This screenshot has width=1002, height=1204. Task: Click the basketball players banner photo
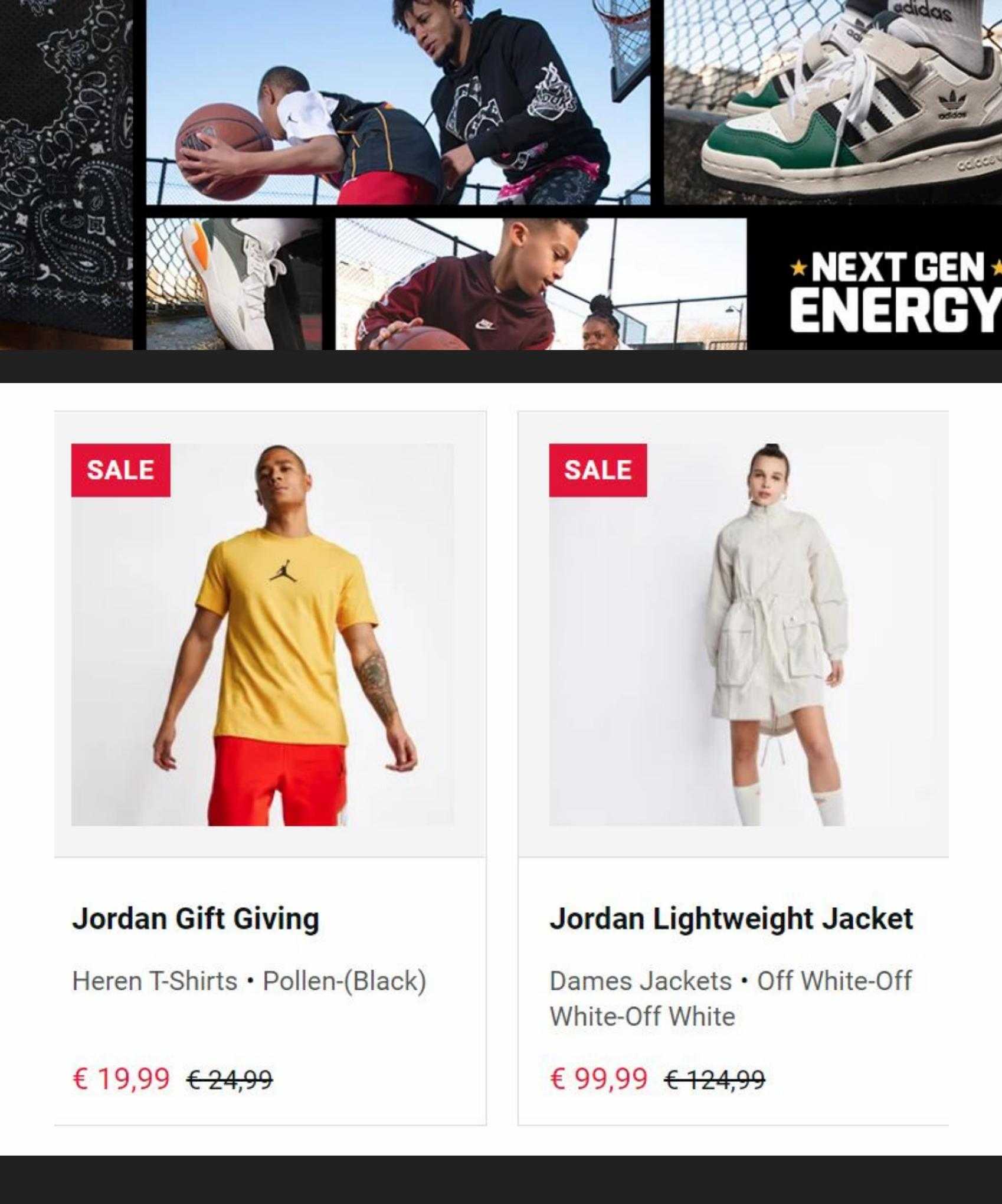398,102
